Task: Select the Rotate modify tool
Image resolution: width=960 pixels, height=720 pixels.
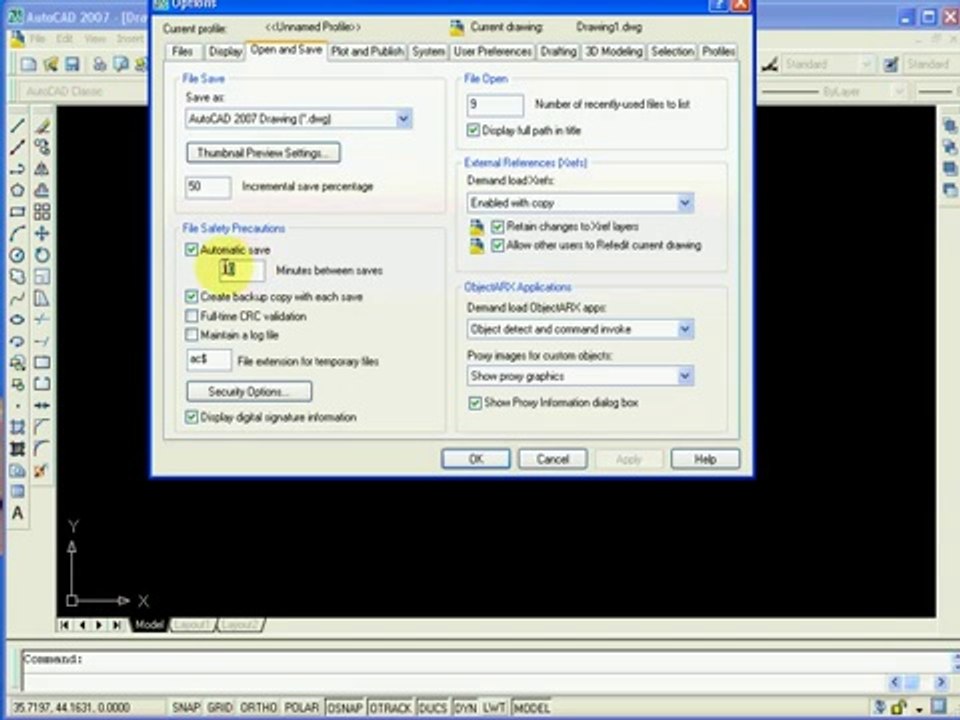Action: [x=42, y=255]
